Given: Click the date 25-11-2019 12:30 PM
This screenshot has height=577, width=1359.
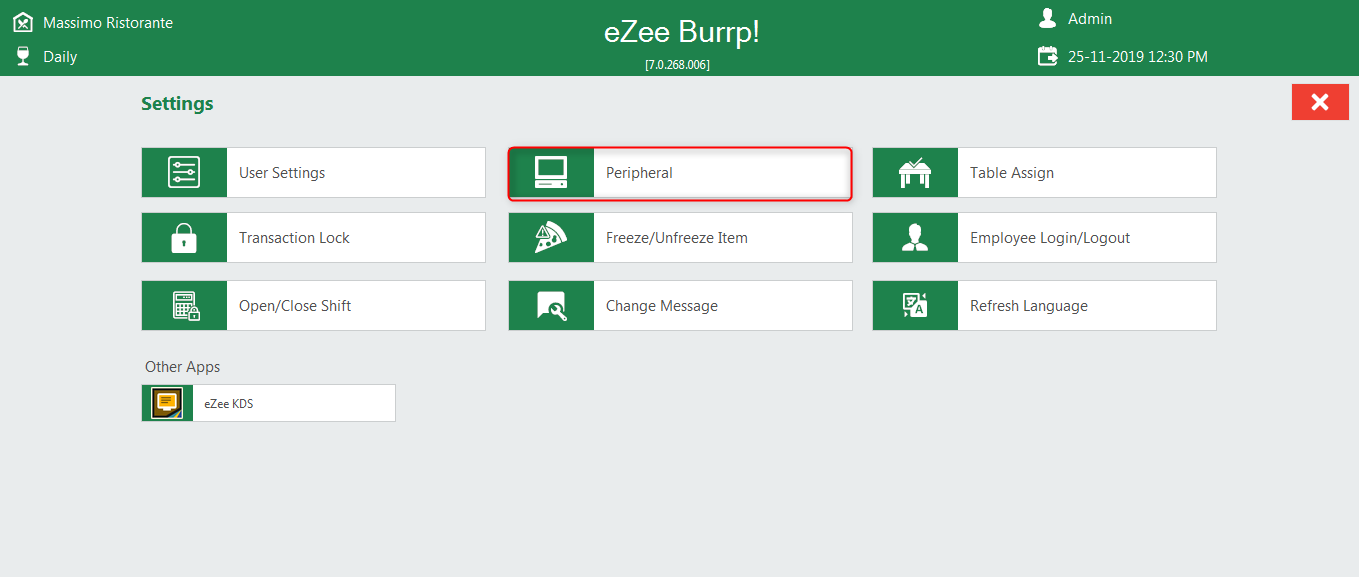Looking at the screenshot, I should coord(1138,57).
